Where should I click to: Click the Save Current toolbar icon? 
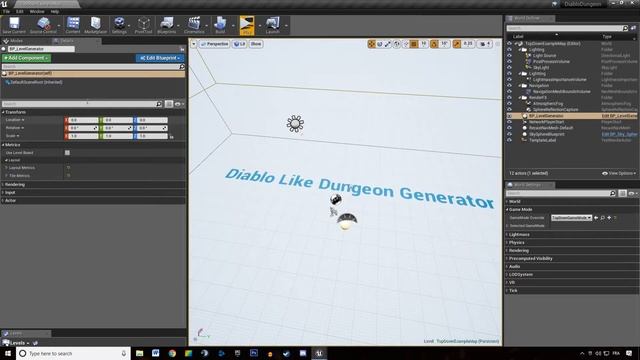[x=14, y=25]
